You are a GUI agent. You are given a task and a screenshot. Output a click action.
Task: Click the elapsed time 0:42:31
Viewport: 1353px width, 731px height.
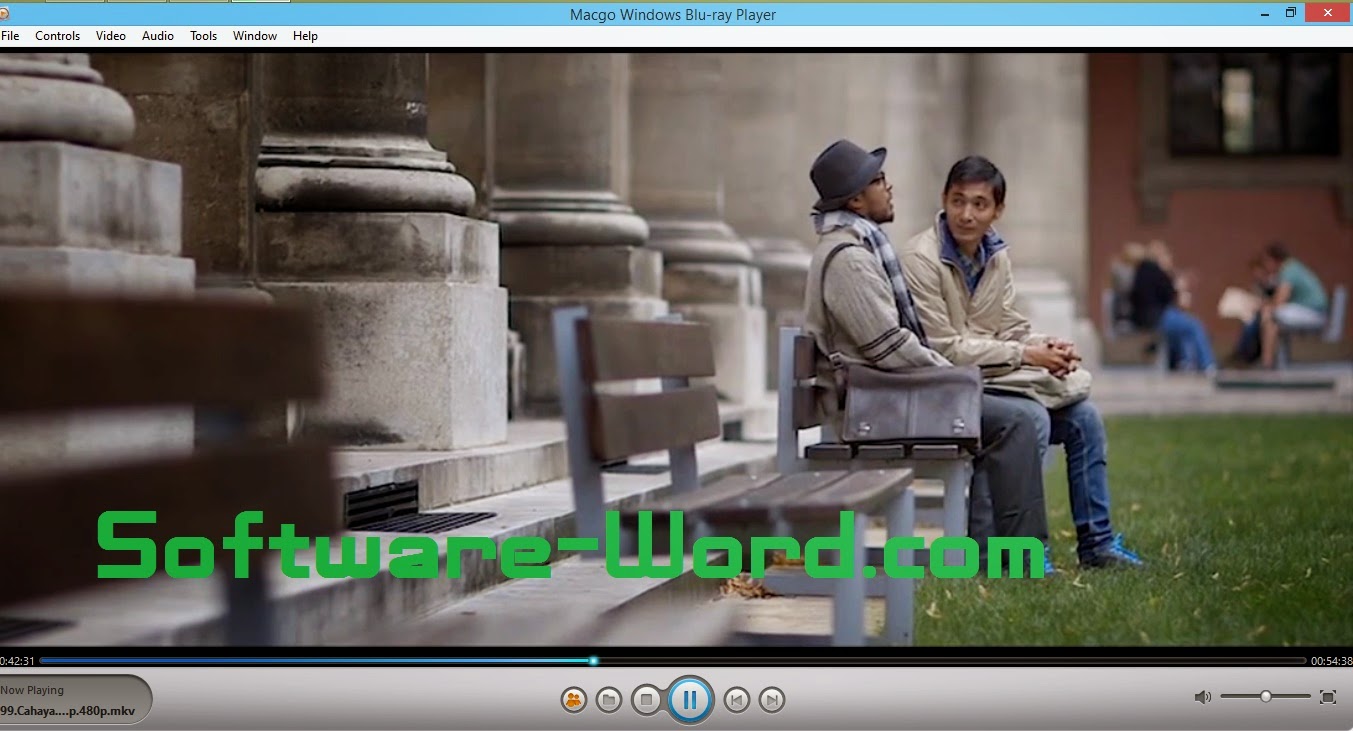[x=17, y=661]
